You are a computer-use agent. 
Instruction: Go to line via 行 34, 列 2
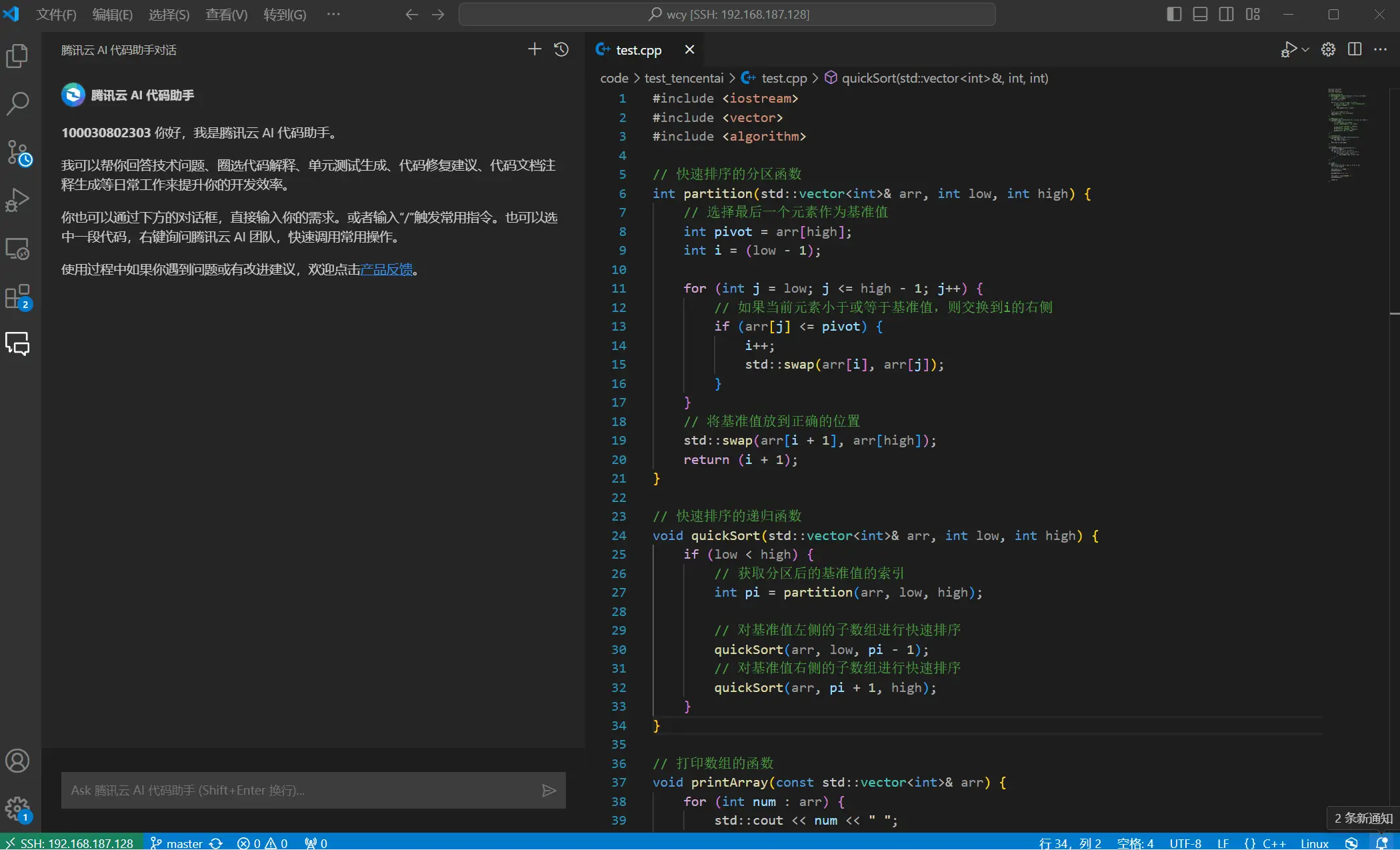(1070, 843)
